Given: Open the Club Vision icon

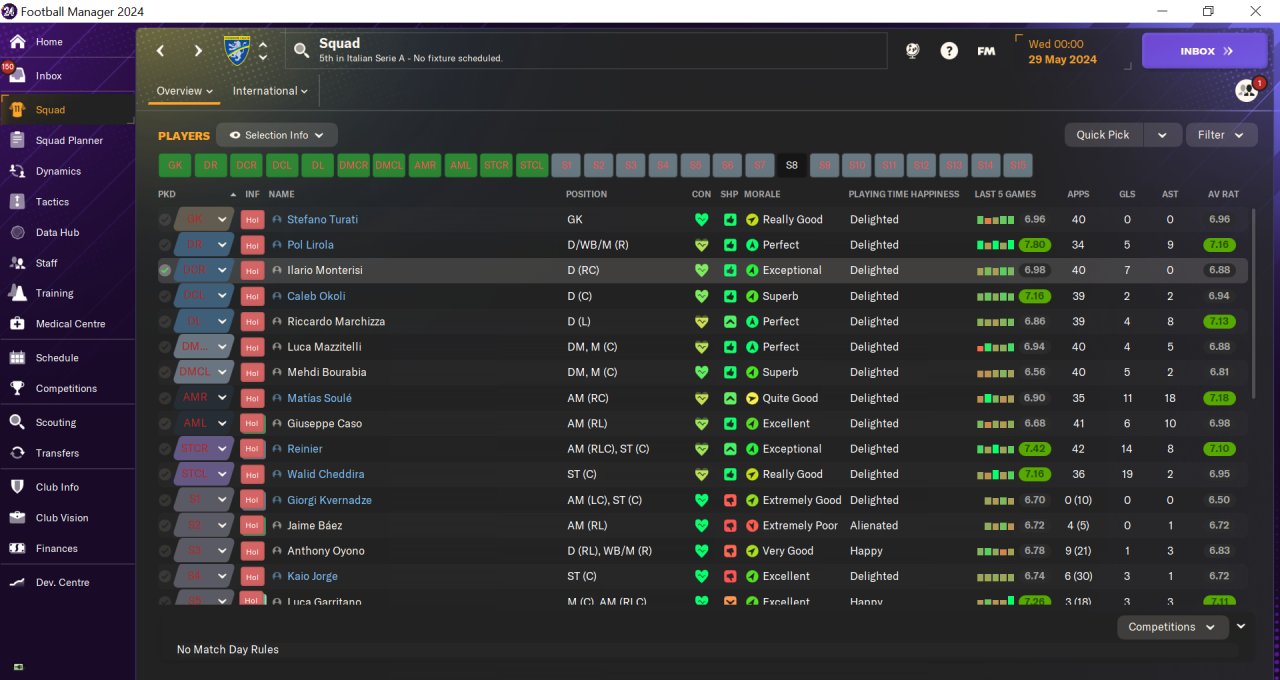Looking at the screenshot, I should coord(17,518).
